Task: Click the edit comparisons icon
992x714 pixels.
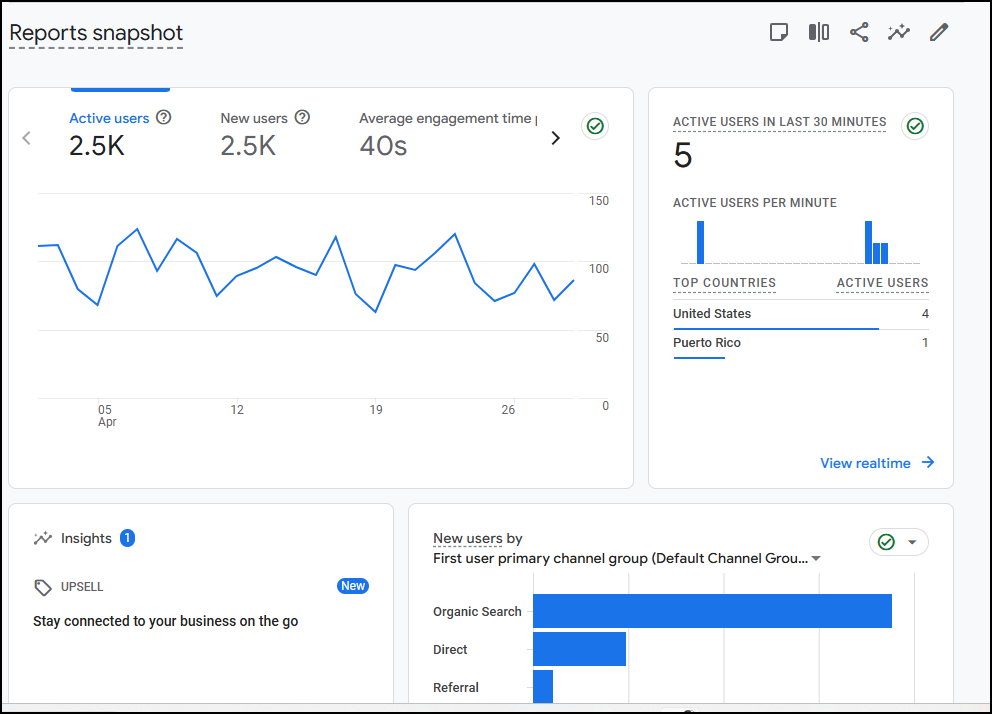Action: tap(819, 32)
